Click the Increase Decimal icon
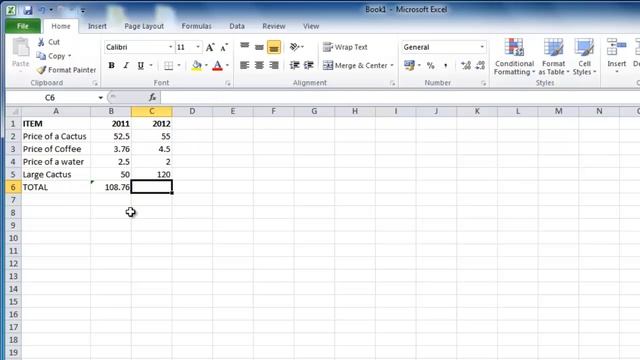Screen dimensions: 640x360 coord(465,65)
